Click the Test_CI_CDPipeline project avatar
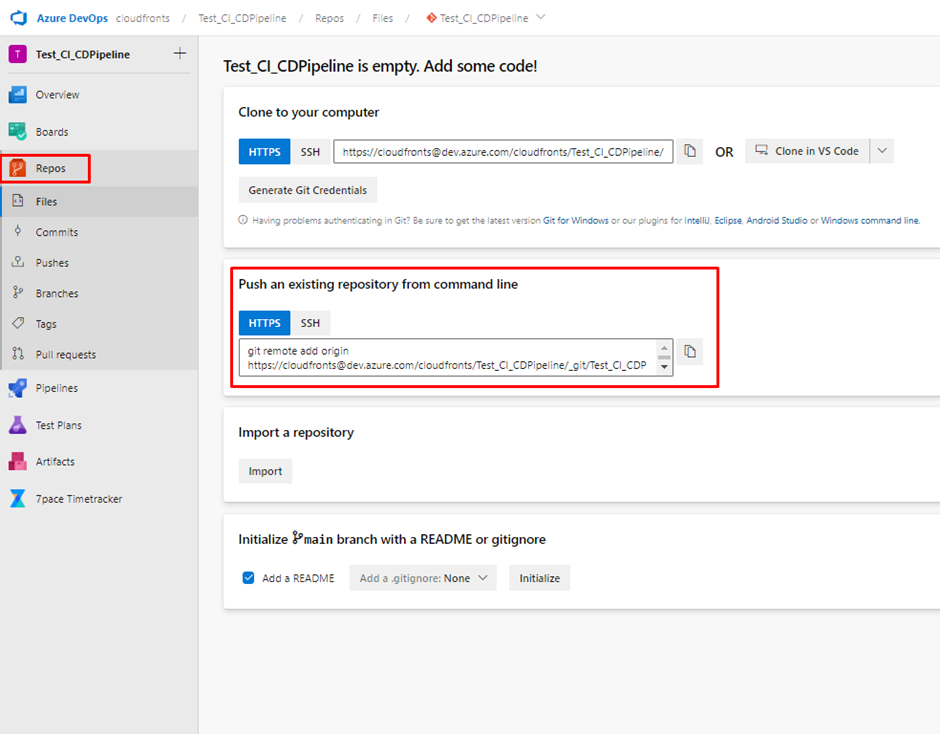This screenshot has height=734, width=940. [x=17, y=55]
